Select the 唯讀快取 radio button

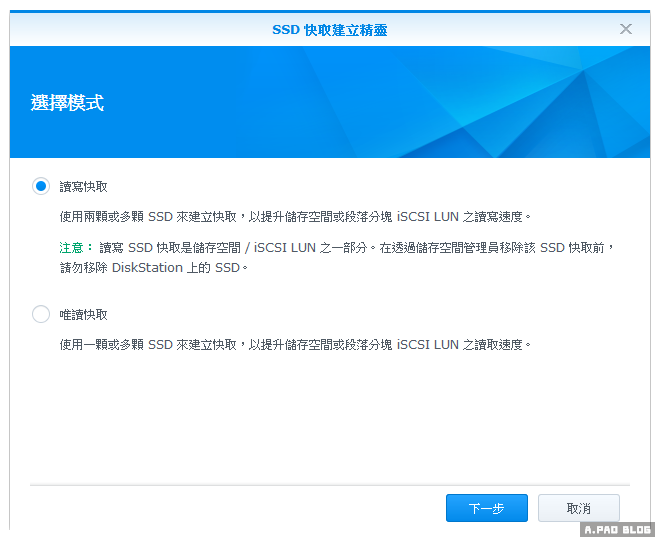(41, 314)
